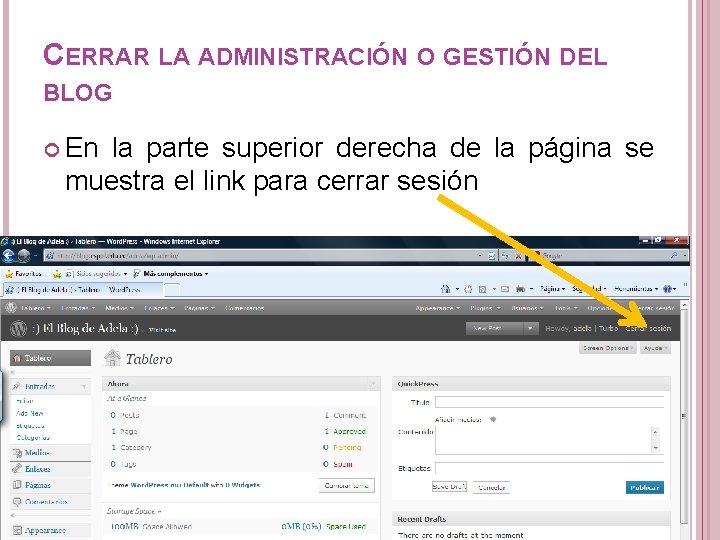The image size is (720, 540).
Task: Open the Sitios sugeridos favorites item
Action: pyautogui.click(x=97, y=274)
